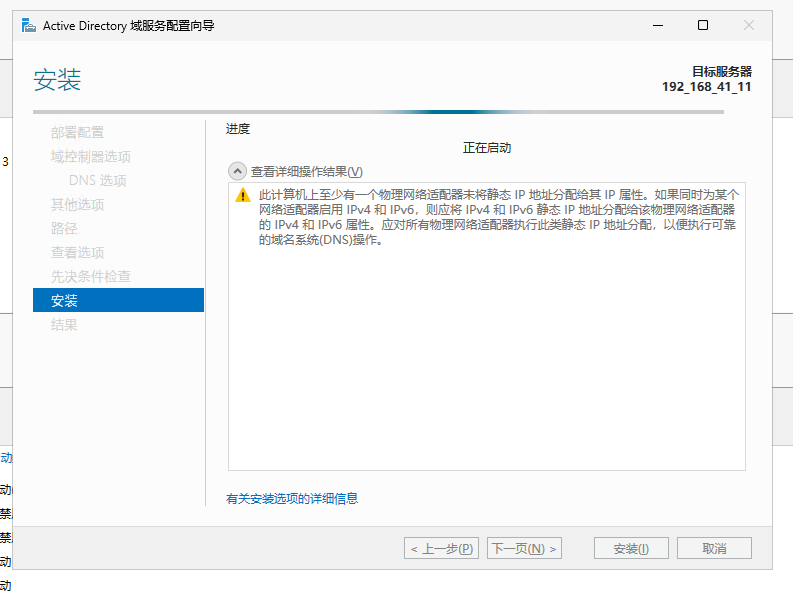Click the 目标服务器 label
793x592 pixels.
722,71
